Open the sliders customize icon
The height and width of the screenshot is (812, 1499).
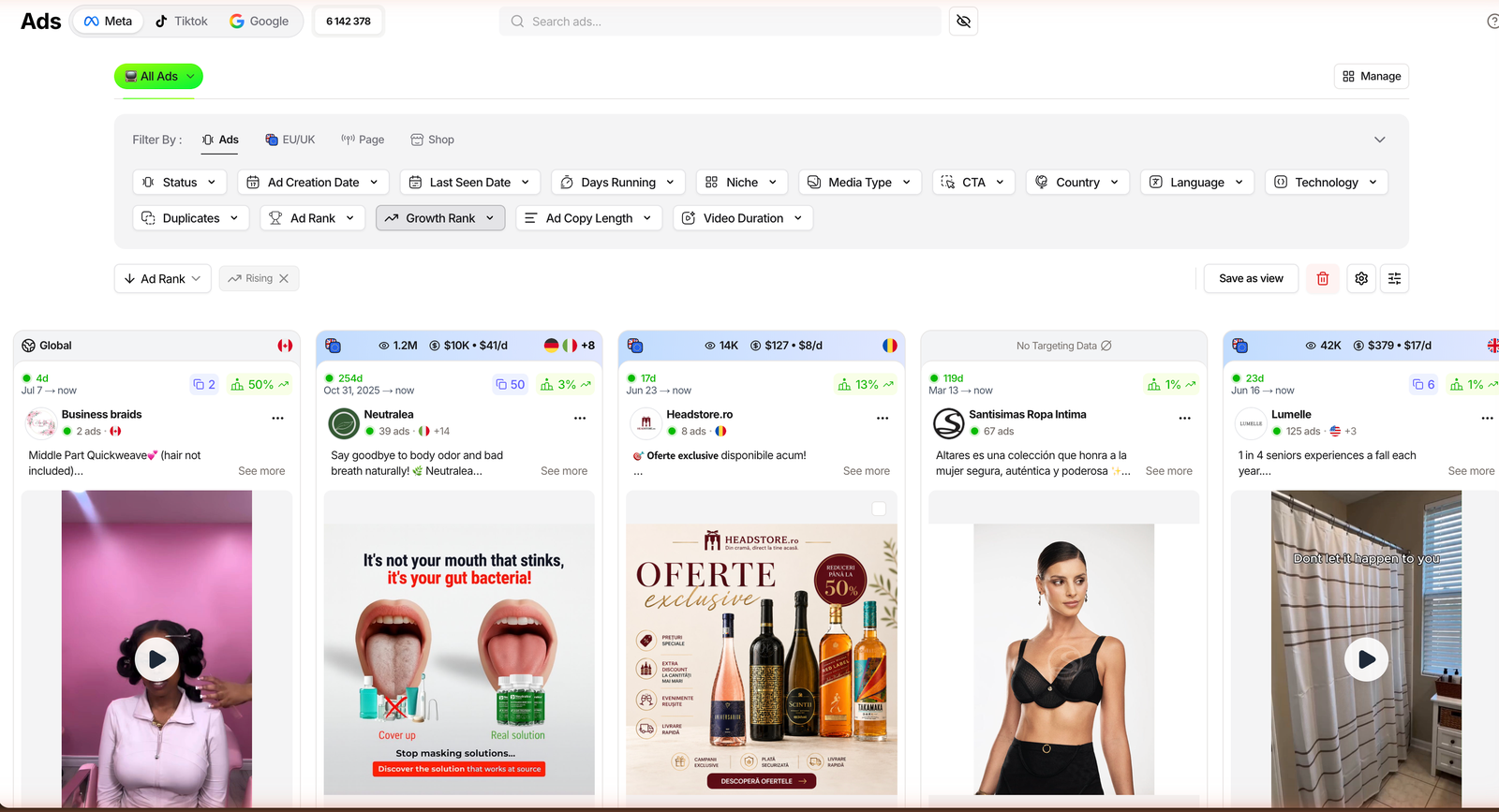pyautogui.click(x=1394, y=278)
